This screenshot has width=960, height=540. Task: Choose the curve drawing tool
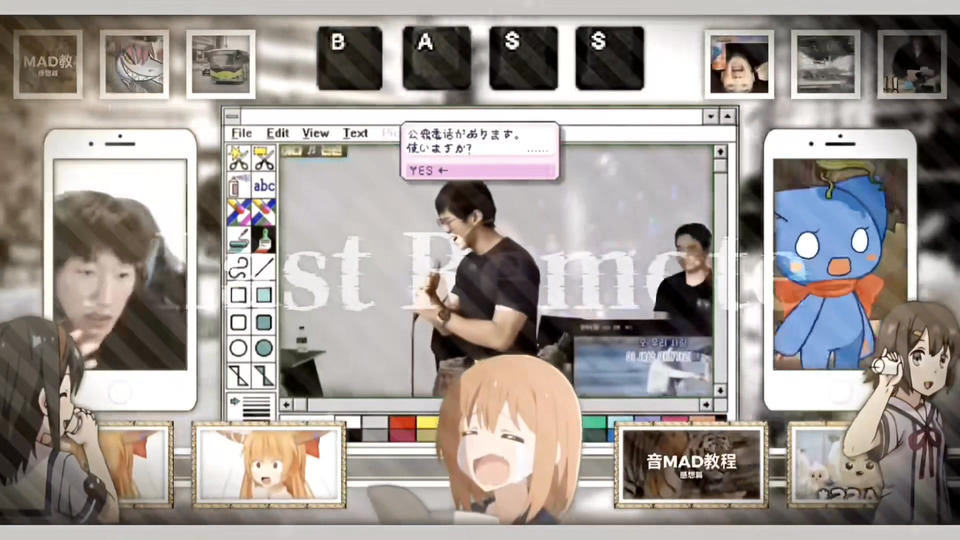(239, 268)
